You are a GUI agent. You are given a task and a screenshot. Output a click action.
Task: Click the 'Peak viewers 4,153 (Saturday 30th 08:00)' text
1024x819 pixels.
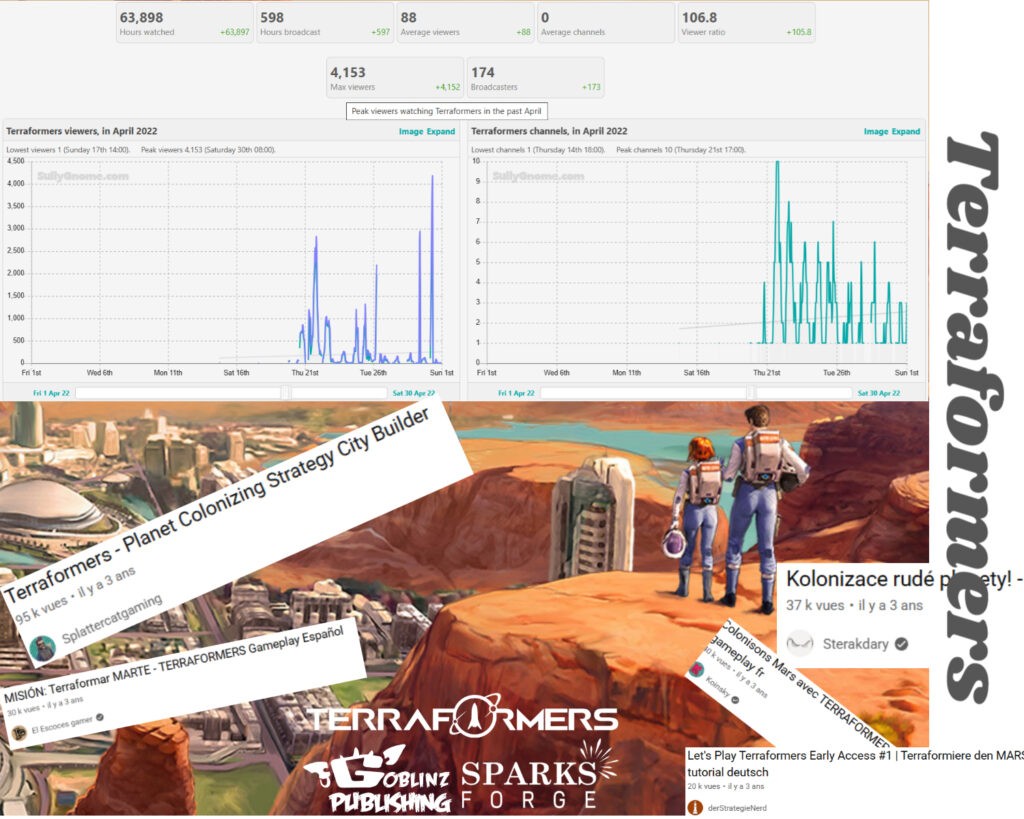[x=208, y=150]
